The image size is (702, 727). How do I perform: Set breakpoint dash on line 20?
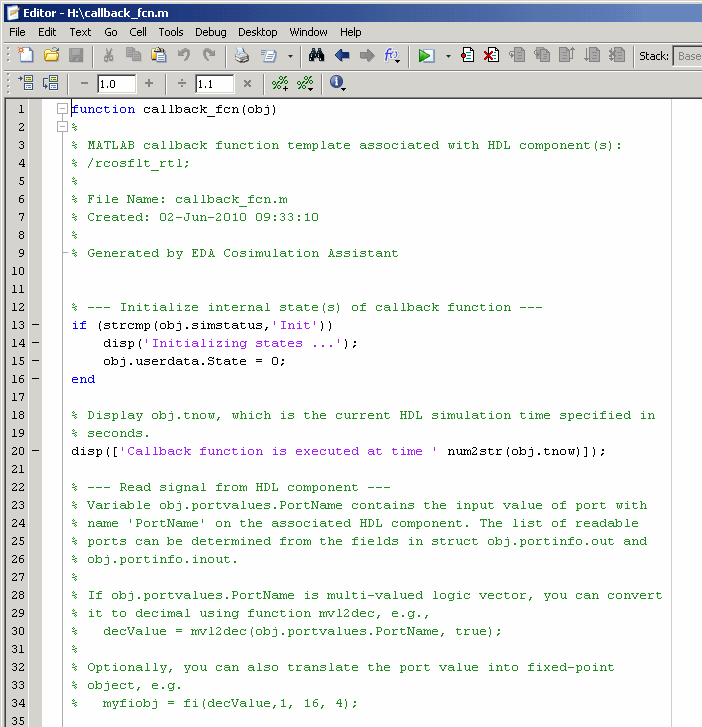[36, 451]
